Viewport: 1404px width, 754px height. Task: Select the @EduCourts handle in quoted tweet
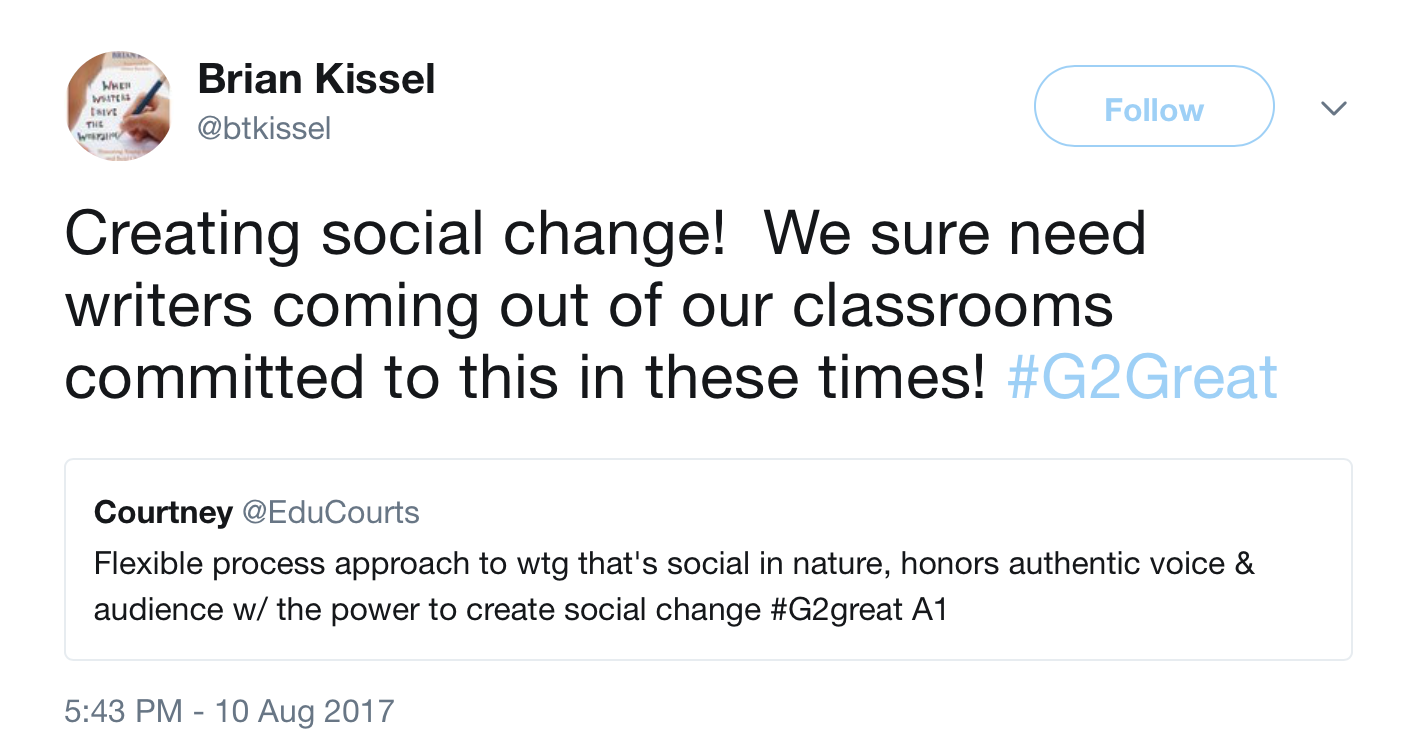click(330, 513)
